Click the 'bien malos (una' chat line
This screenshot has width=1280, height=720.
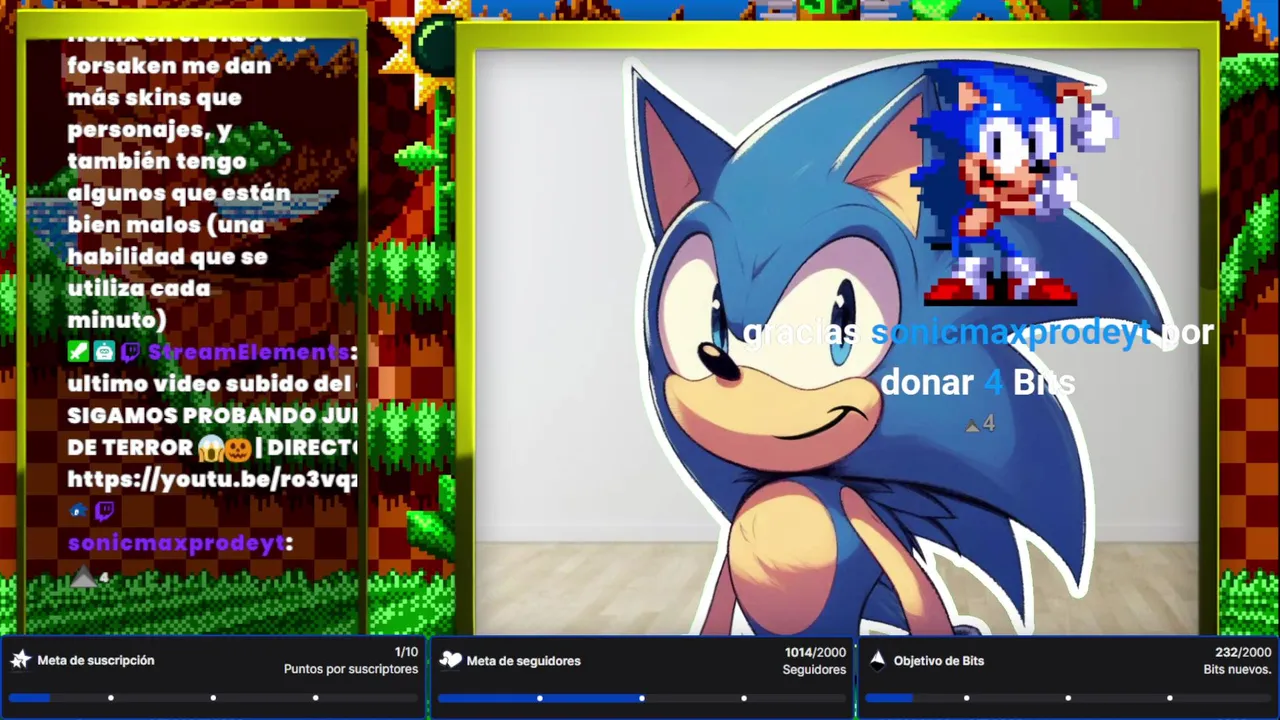coord(166,225)
